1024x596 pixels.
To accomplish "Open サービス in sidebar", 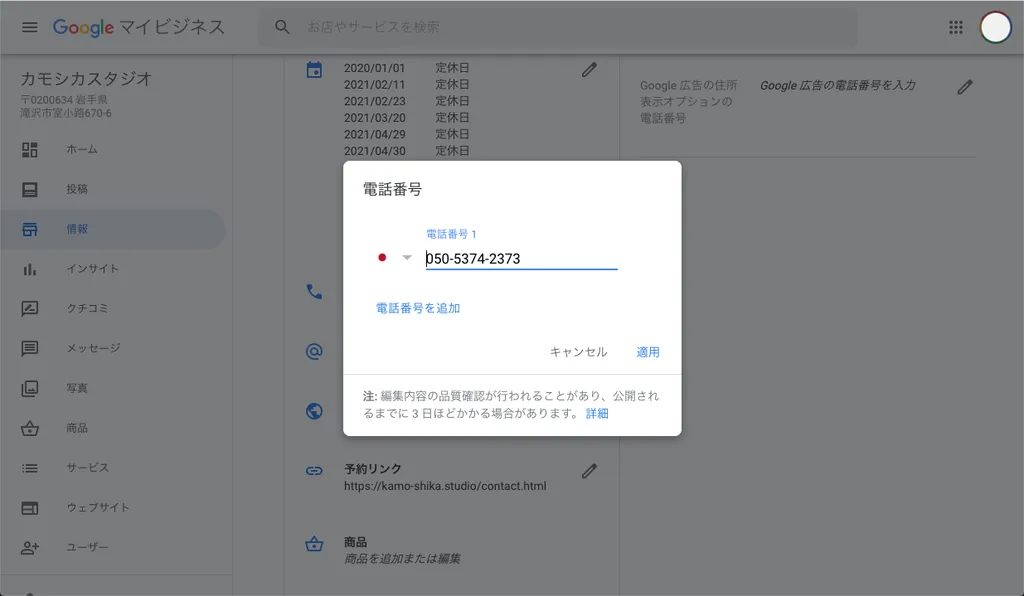I will pyautogui.click(x=112, y=468).
